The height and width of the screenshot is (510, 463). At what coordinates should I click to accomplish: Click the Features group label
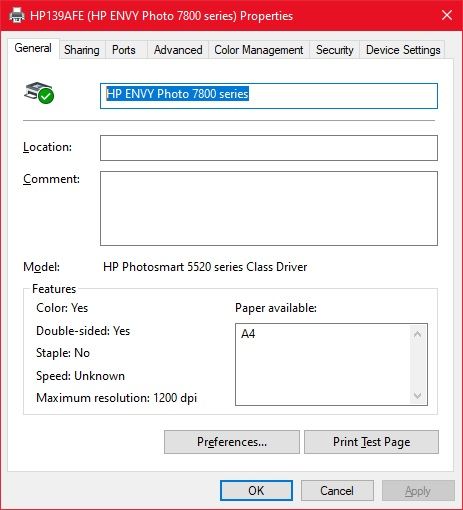coord(54,289)
